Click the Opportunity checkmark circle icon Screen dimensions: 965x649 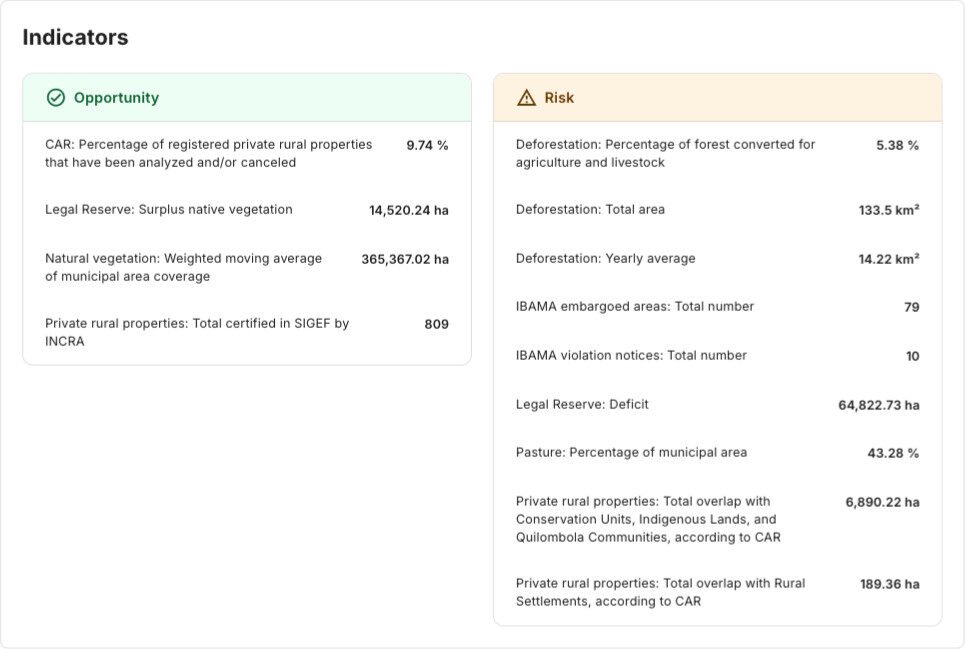(56, 98)
